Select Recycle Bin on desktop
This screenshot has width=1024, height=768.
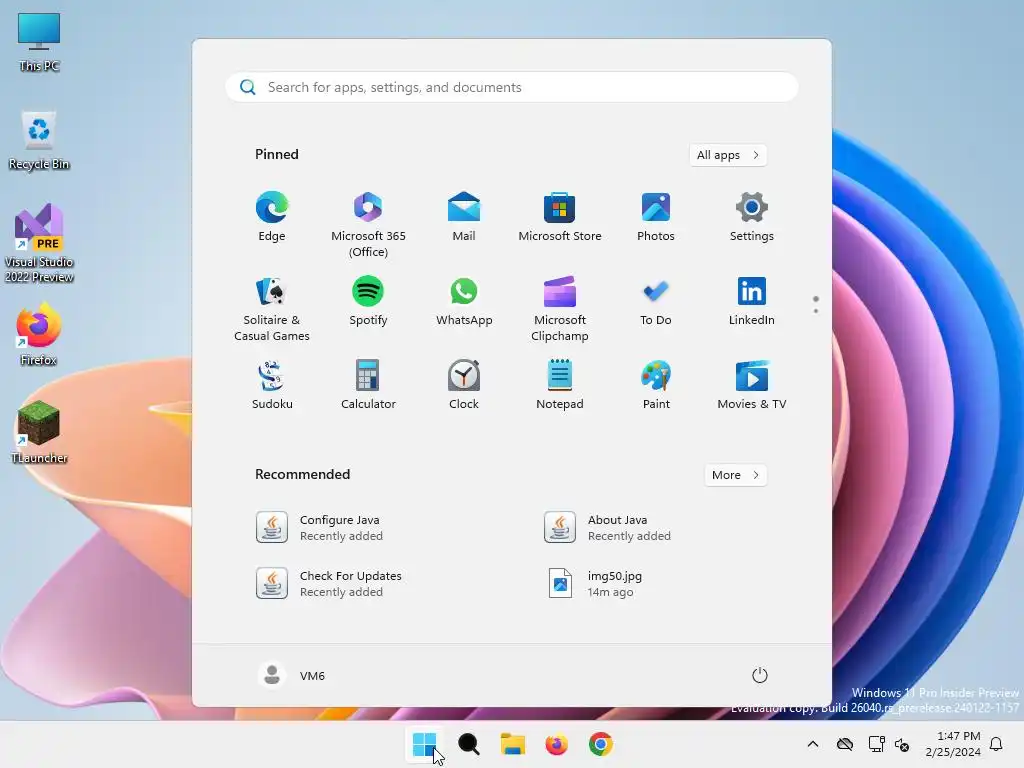39,141
